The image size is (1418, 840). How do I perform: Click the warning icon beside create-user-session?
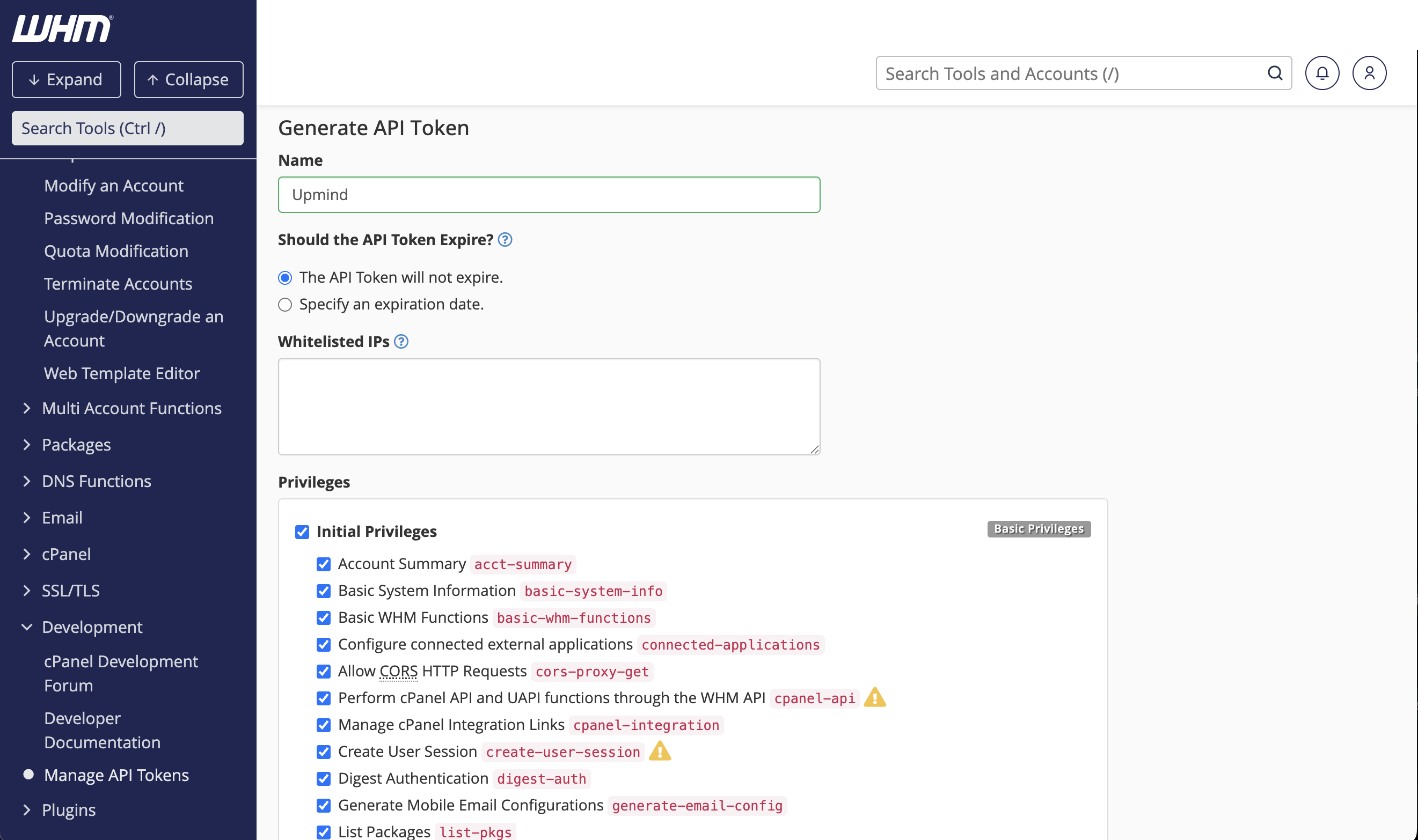coord(659,751)
